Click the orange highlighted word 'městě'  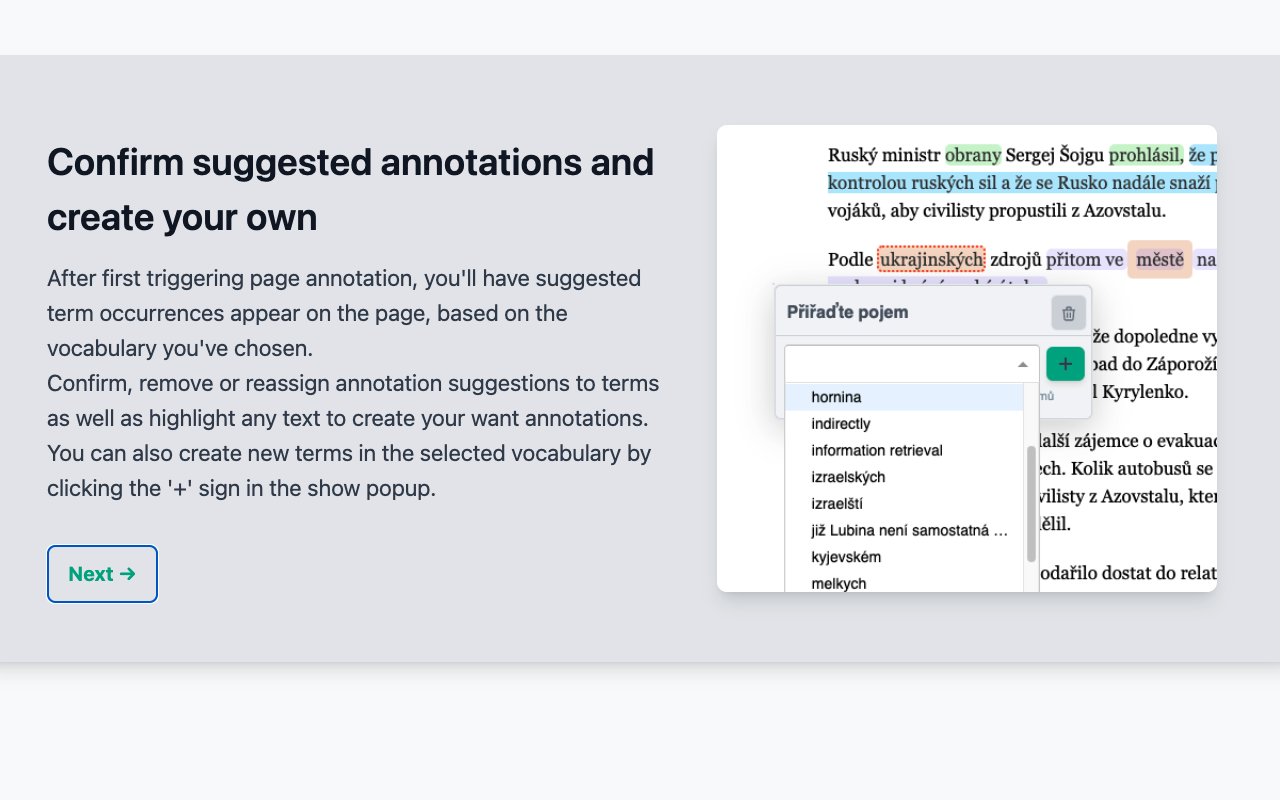[x=1159, y=259]
